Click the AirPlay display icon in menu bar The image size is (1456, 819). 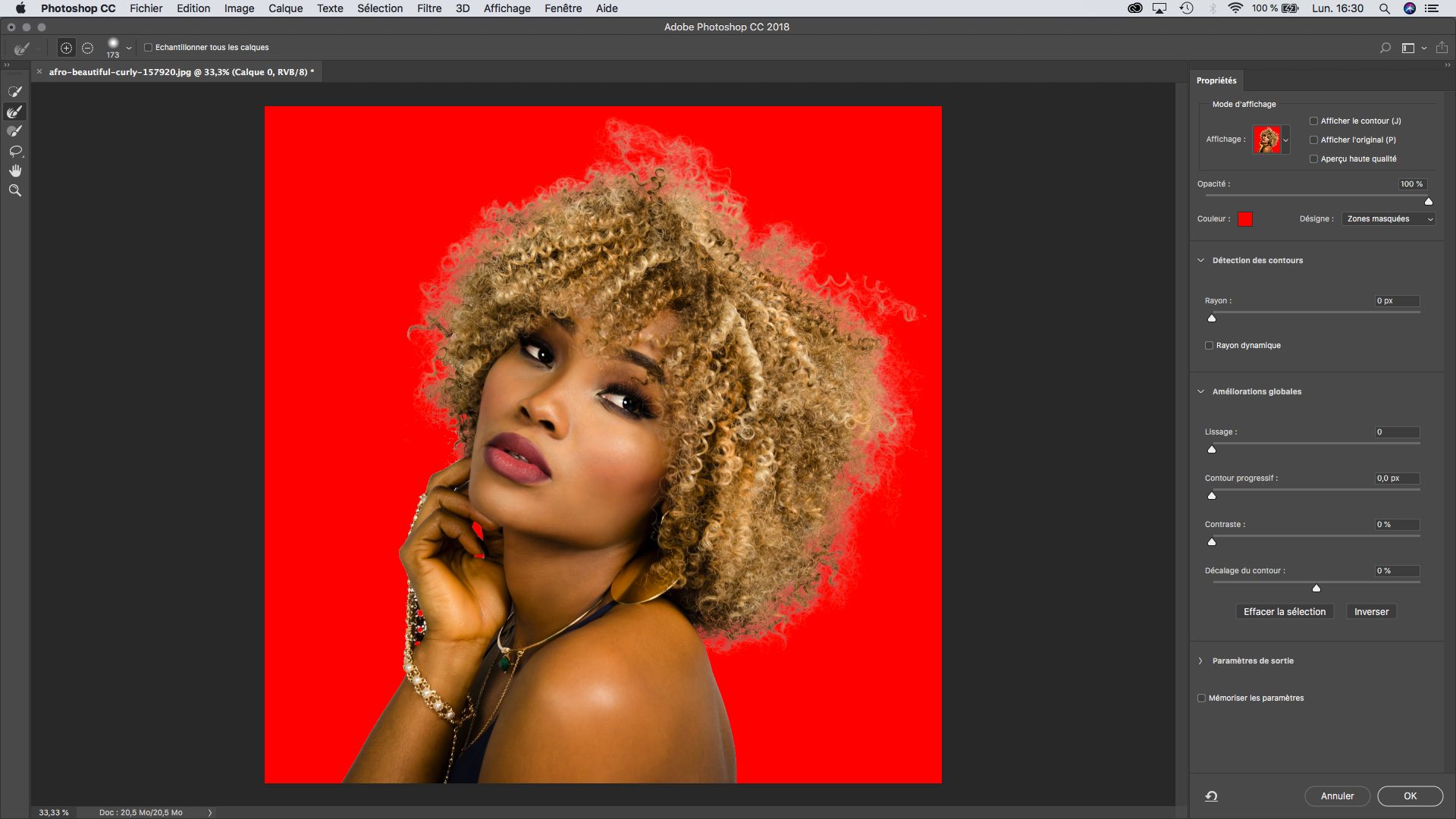(x=1159, y=8)
